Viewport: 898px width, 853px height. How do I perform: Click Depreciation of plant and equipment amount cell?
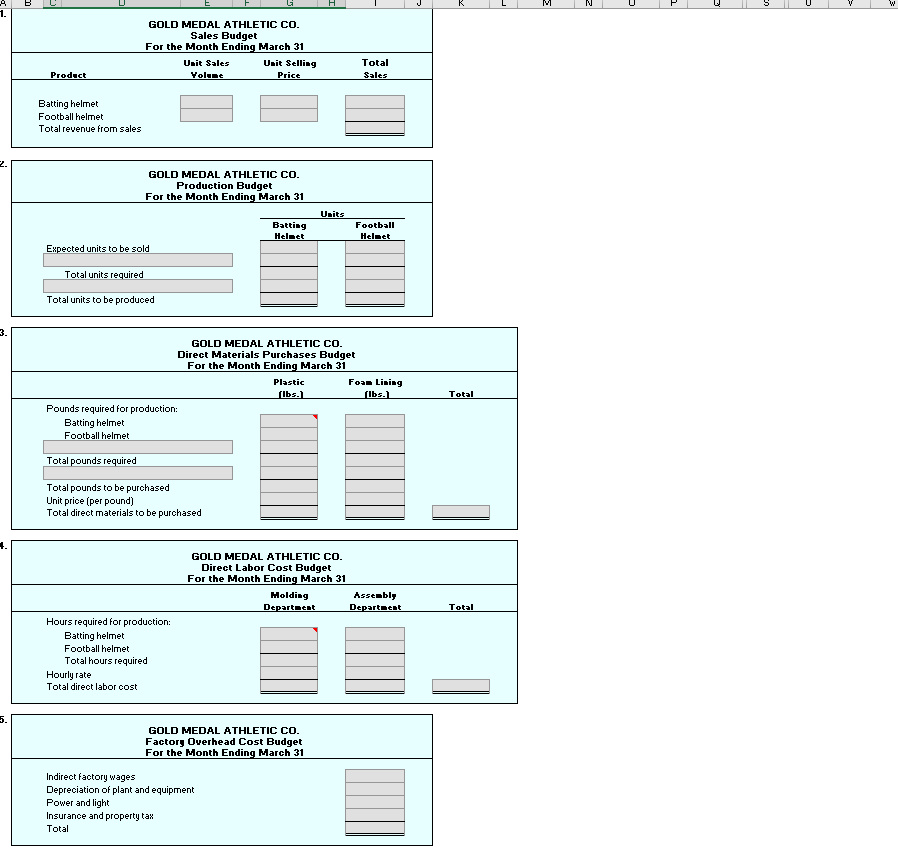(375, 789)
